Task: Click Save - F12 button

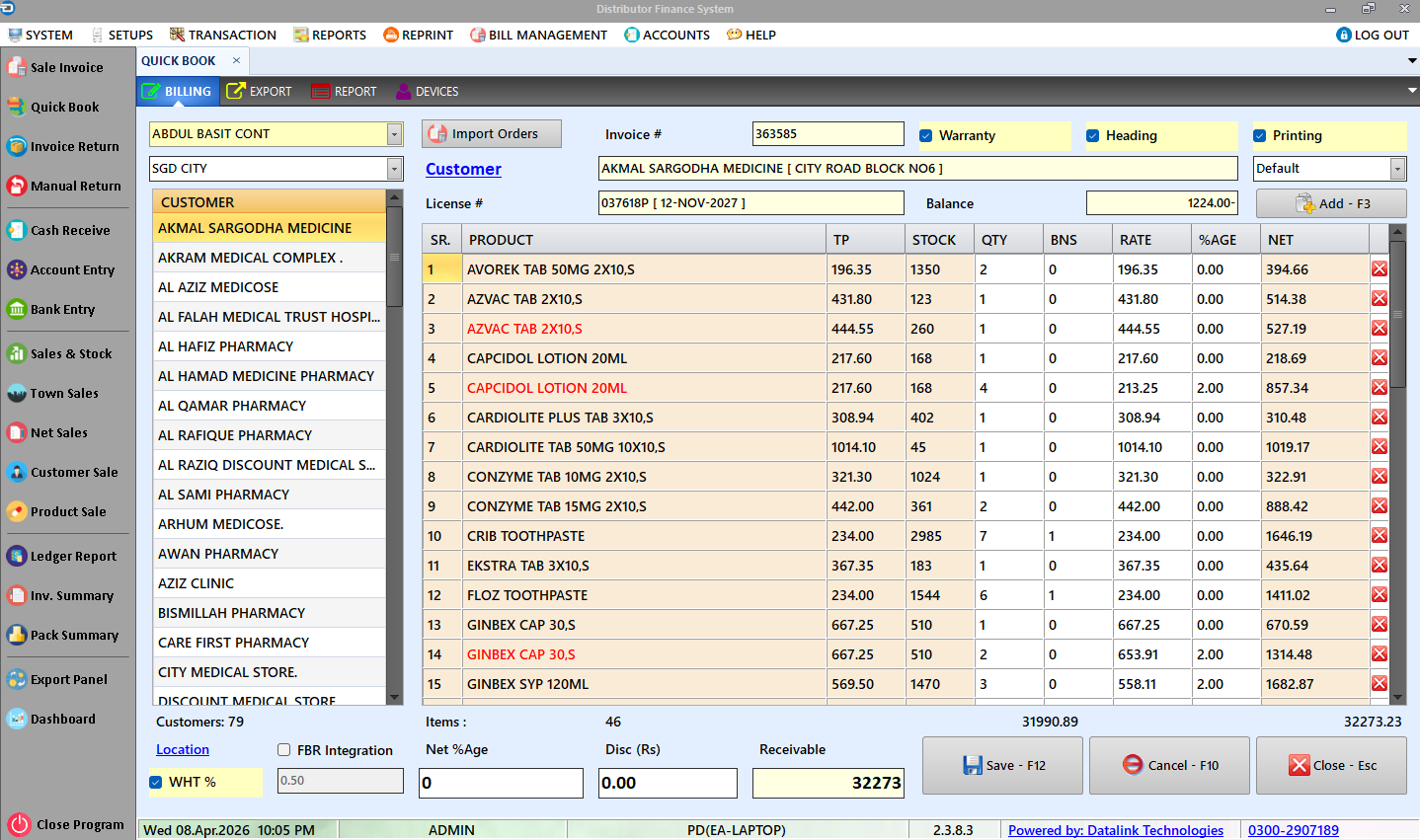Action: coord(1002,765)
